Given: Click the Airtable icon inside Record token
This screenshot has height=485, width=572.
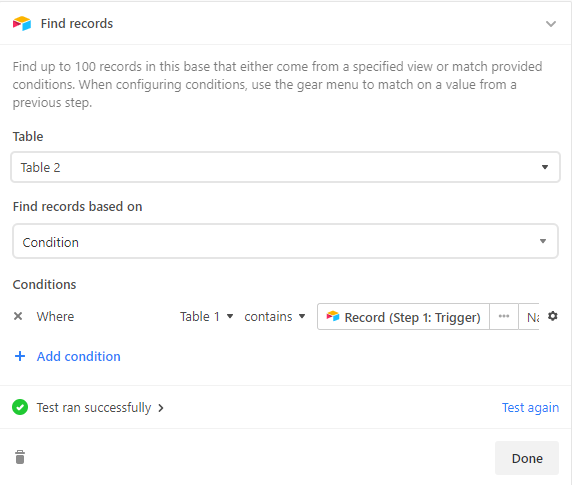Looking at the screenshot, I should tap(333, 316).
